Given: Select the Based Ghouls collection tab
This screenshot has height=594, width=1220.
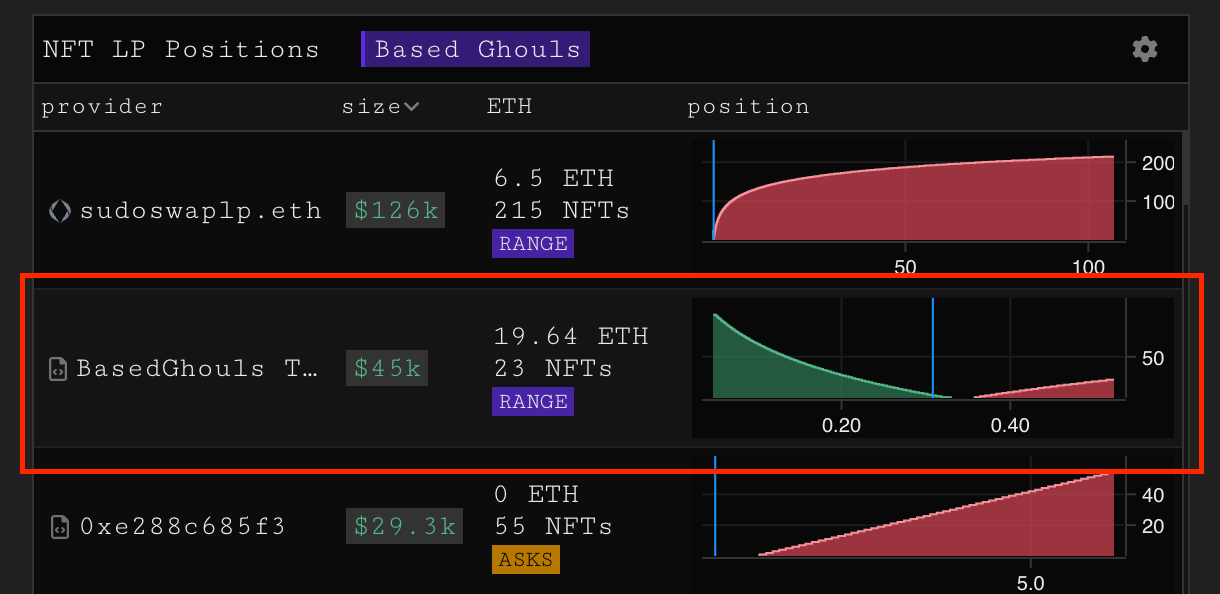Looking at the screenshot, I should pos(476,49).
